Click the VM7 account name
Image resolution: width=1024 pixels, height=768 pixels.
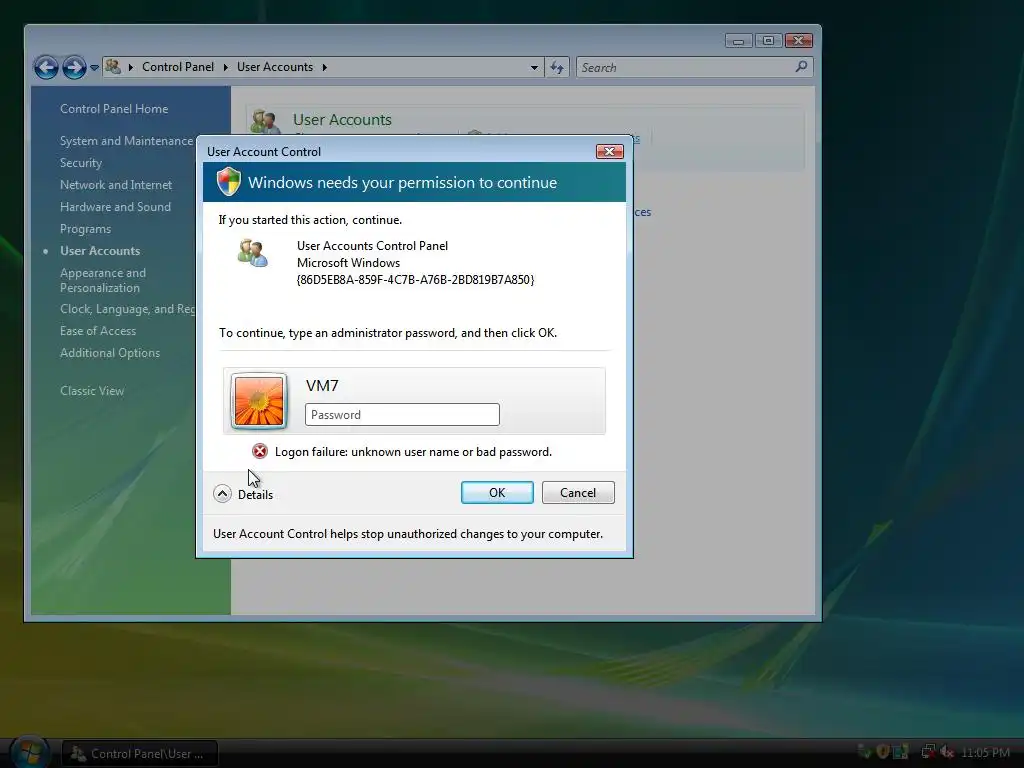click(322, 385)
